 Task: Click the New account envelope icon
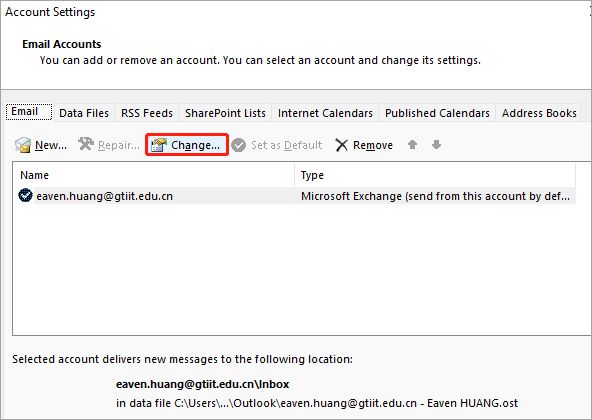pyautogui.click(x=23, y=145)
